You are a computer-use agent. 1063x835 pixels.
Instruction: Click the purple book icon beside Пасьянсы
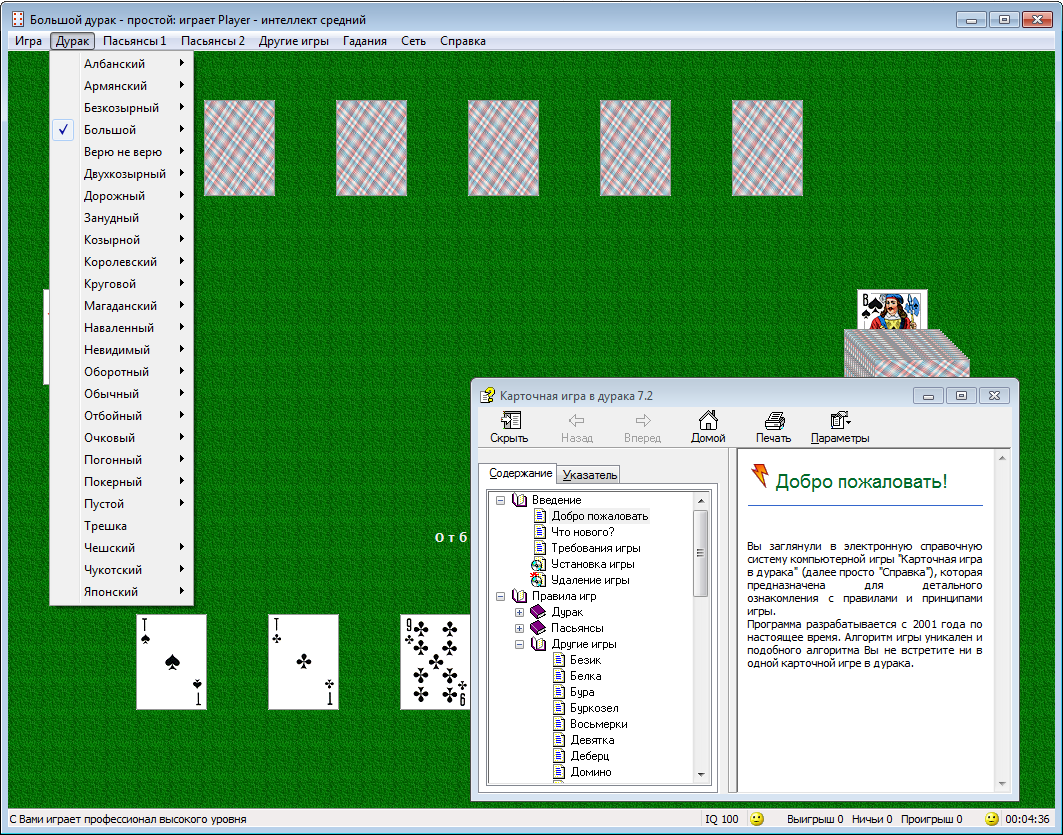(x=538, y=628)
